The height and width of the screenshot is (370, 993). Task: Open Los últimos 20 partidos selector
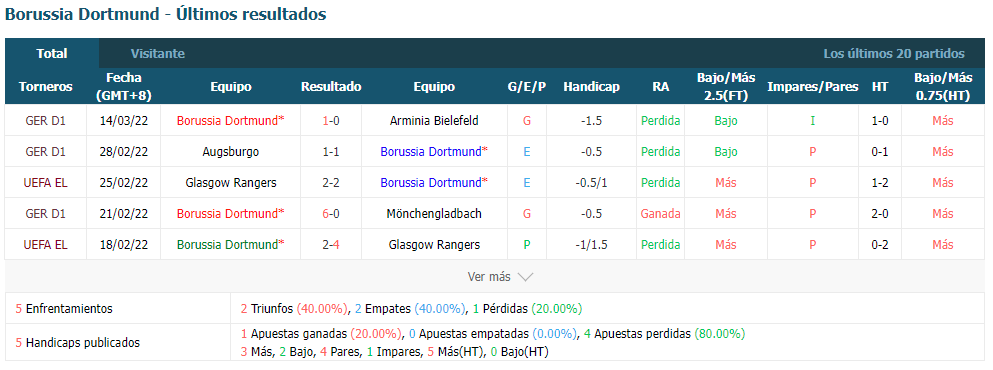894,54
